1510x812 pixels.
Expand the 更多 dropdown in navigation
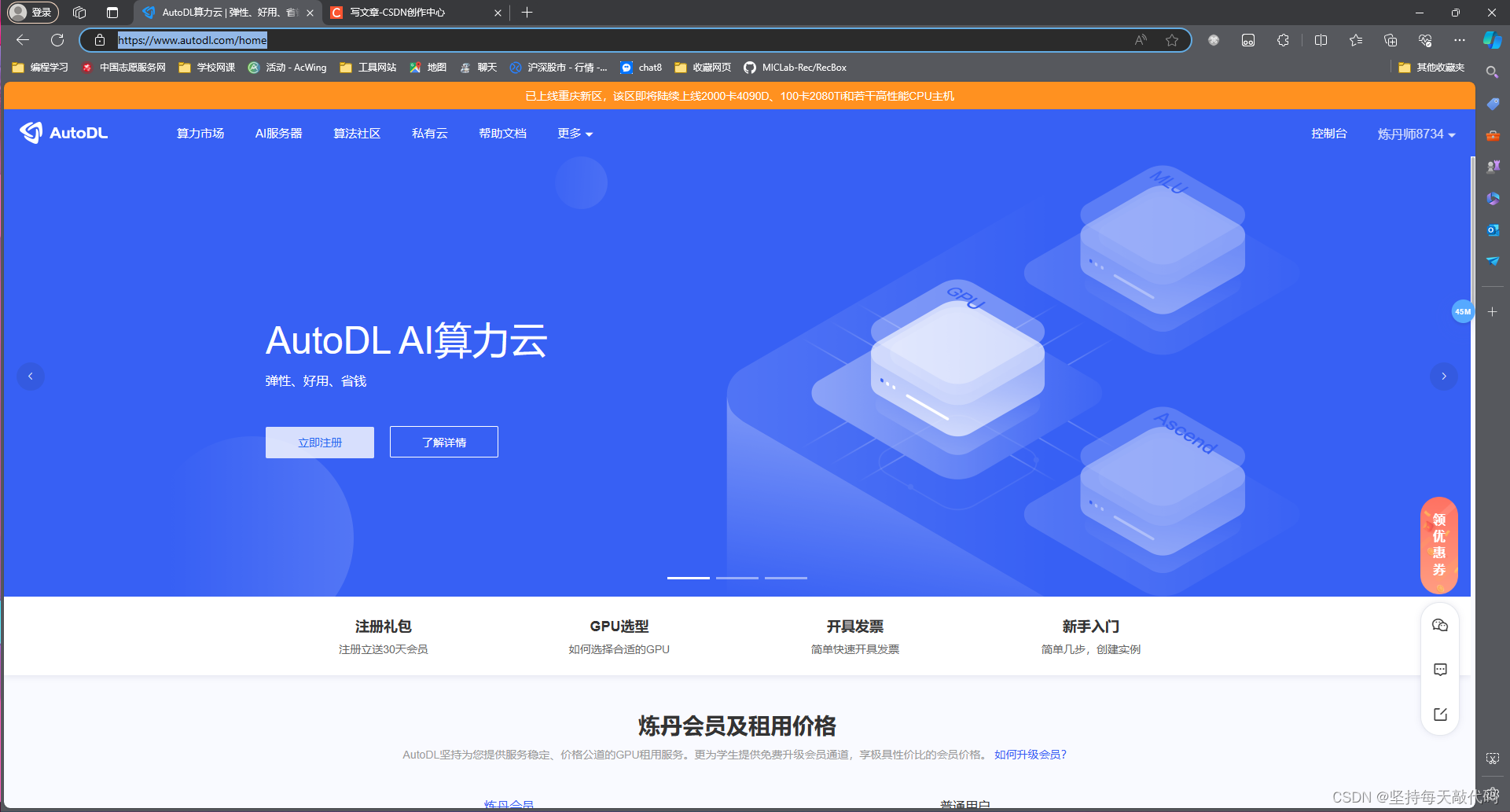point(575,134)
